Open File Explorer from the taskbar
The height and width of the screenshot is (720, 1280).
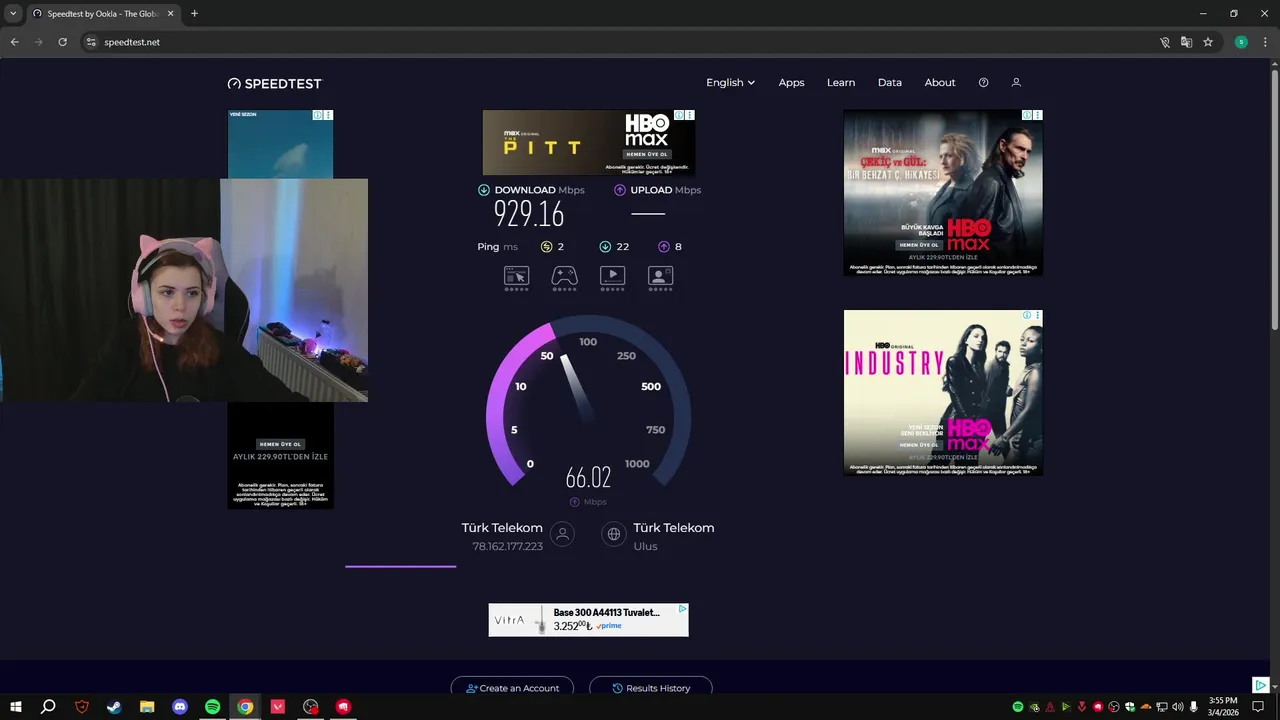point(147,707)
